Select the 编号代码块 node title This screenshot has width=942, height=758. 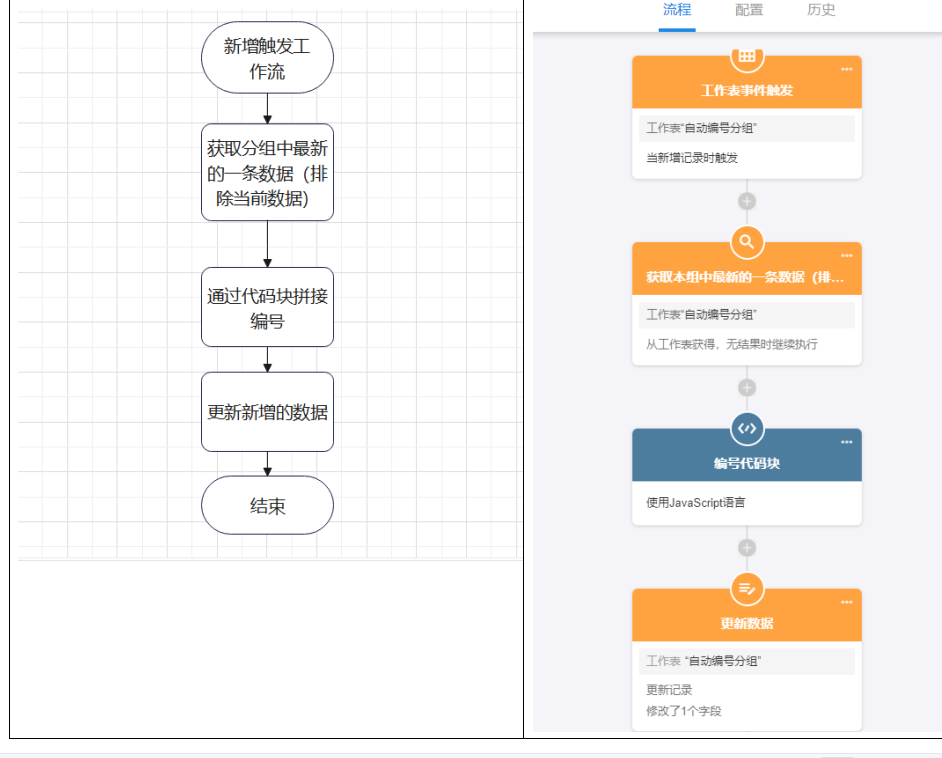coord(747,464)
